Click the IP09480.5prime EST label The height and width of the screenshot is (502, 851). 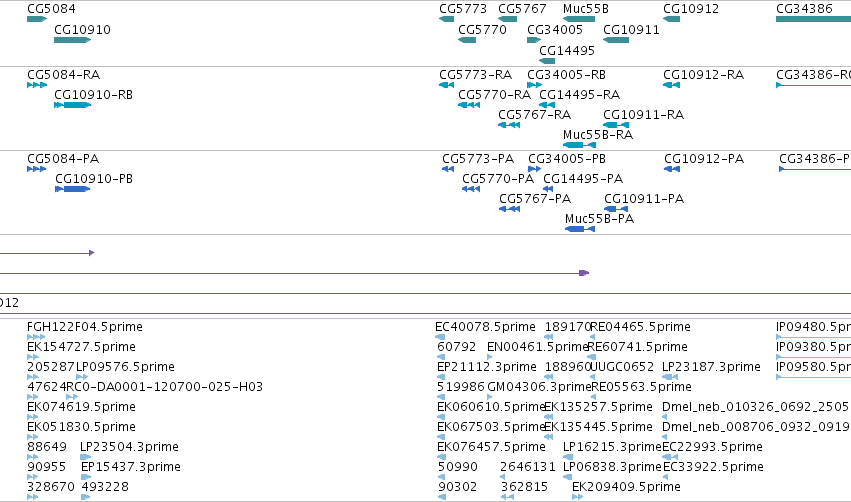point(814,327)
